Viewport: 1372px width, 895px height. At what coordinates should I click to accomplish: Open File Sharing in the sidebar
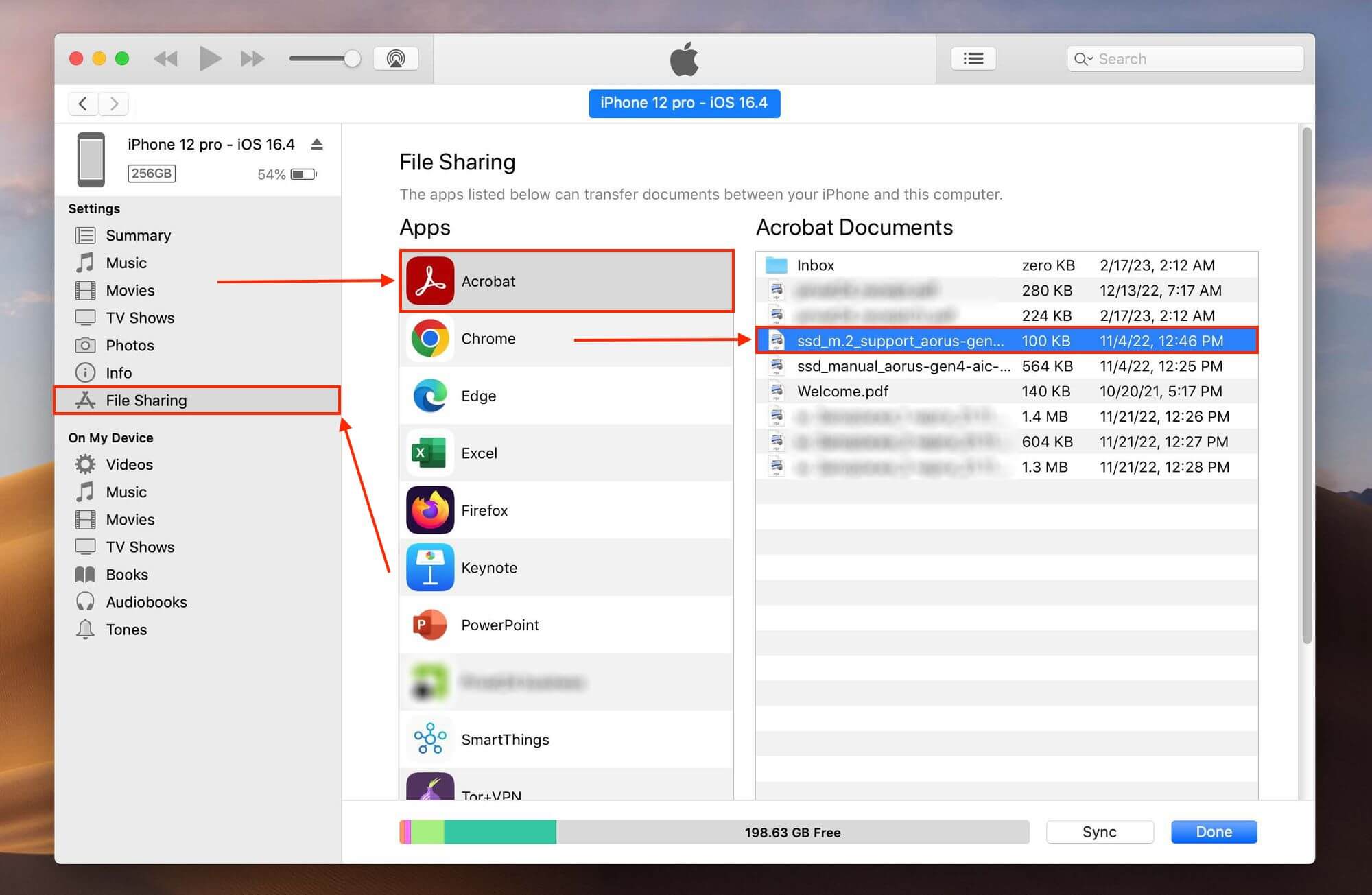197,400
